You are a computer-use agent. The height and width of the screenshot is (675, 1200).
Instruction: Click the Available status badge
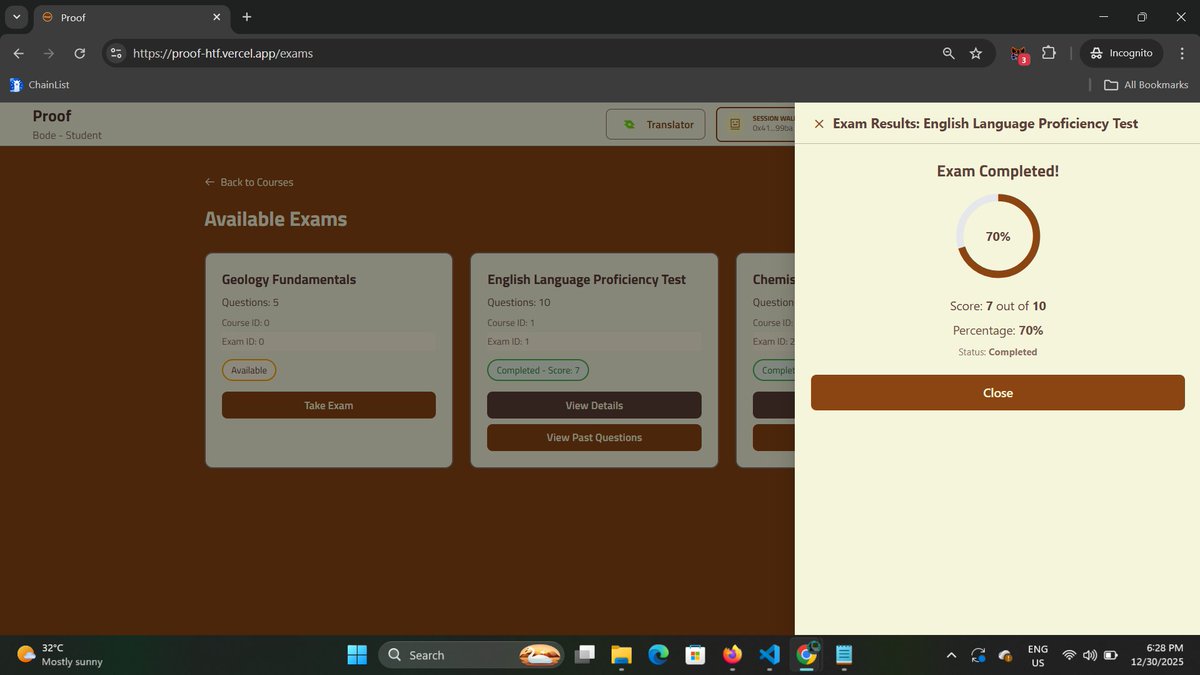249,370
